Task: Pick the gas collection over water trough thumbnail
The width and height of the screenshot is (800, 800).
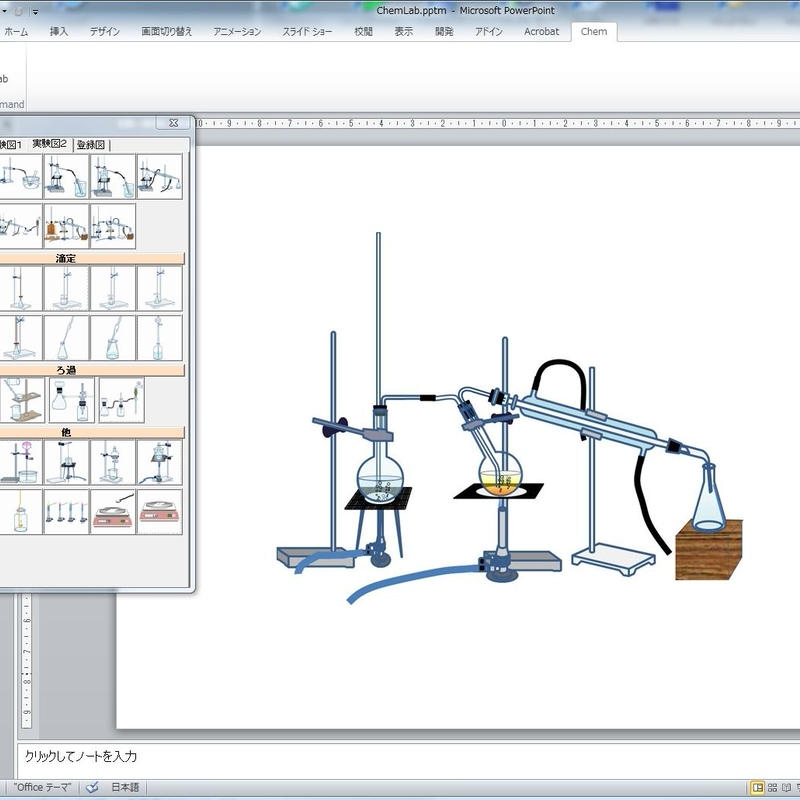Action: click(x=20, y=176)
